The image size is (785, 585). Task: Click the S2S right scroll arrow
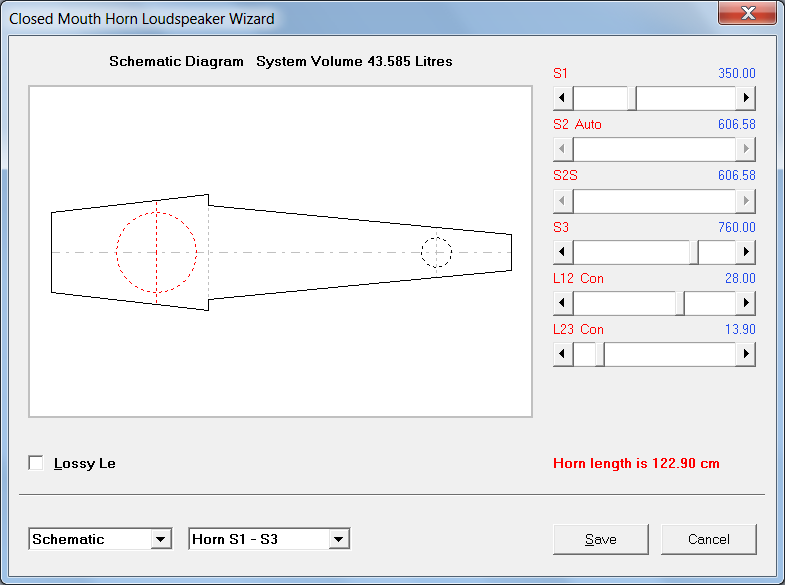(x=745, y=201)
